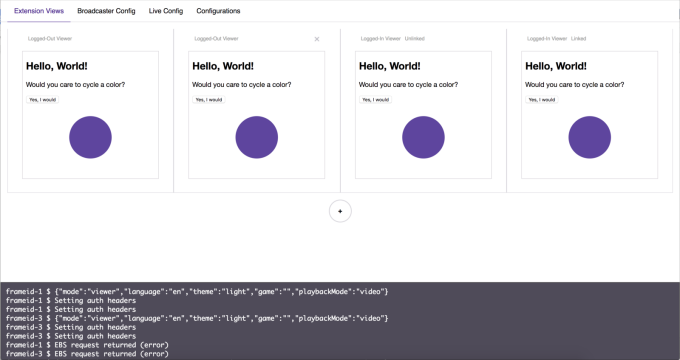Click 'Yes, I would' in leftmost Logged-Out Viewer view

[42, 100]
